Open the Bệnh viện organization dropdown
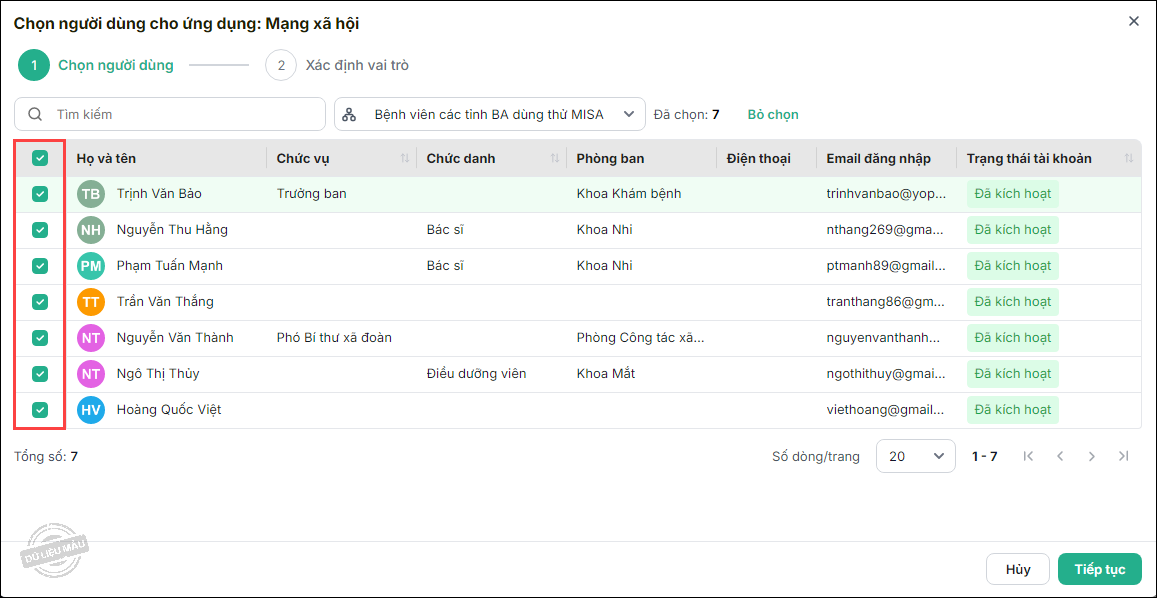This screenshot has height=598, width=1157. coord(489,115)
